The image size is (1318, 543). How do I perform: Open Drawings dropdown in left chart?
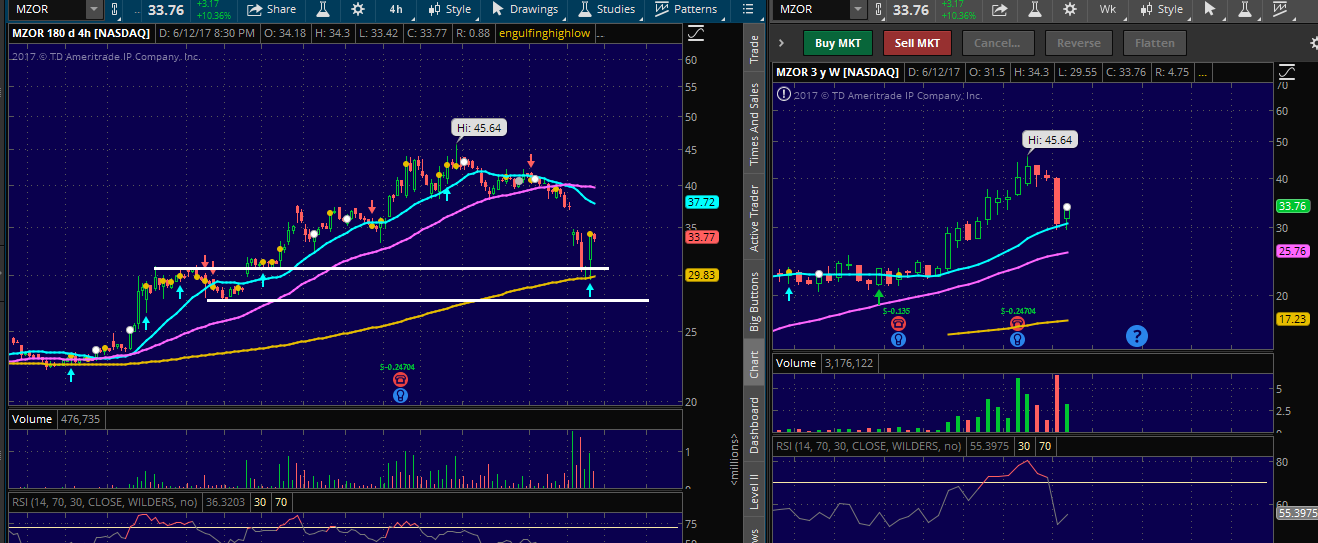524,10
